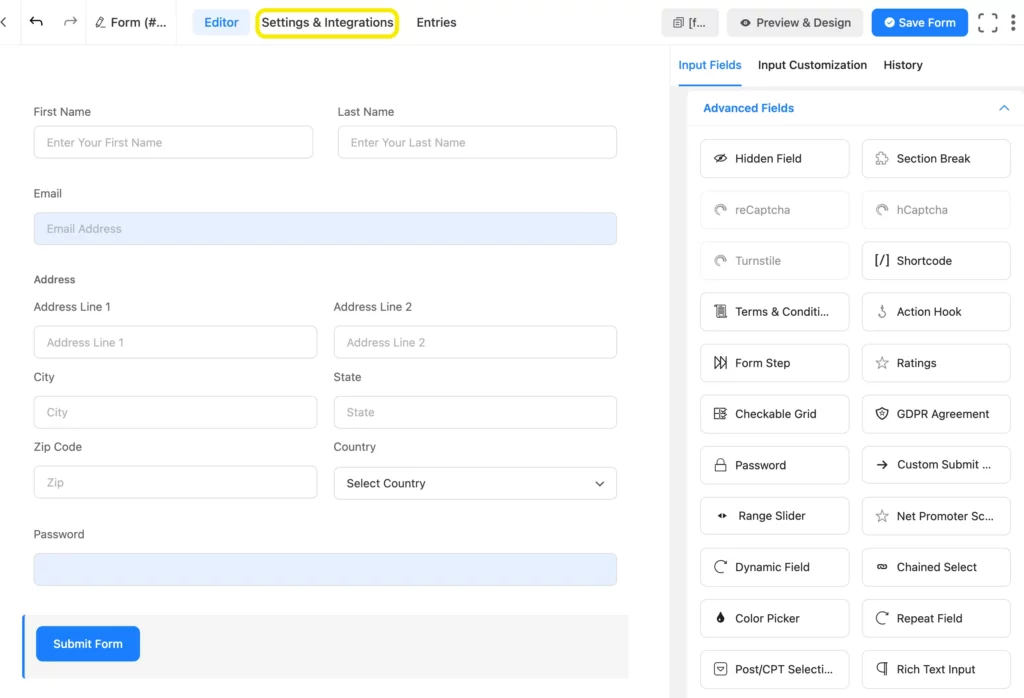Add a Range Slider field
Image resolution: width=1024 pixels, height=698 pixels.
pyautogui.click(x=774, y=516)
